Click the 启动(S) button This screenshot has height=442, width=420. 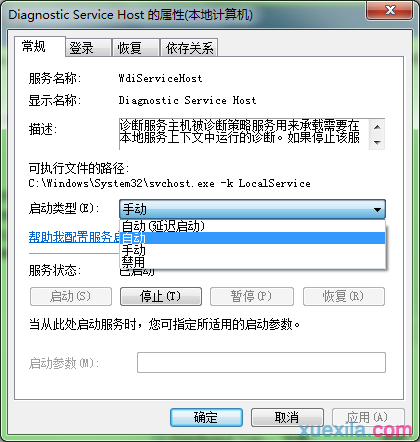tap(71, 296)
